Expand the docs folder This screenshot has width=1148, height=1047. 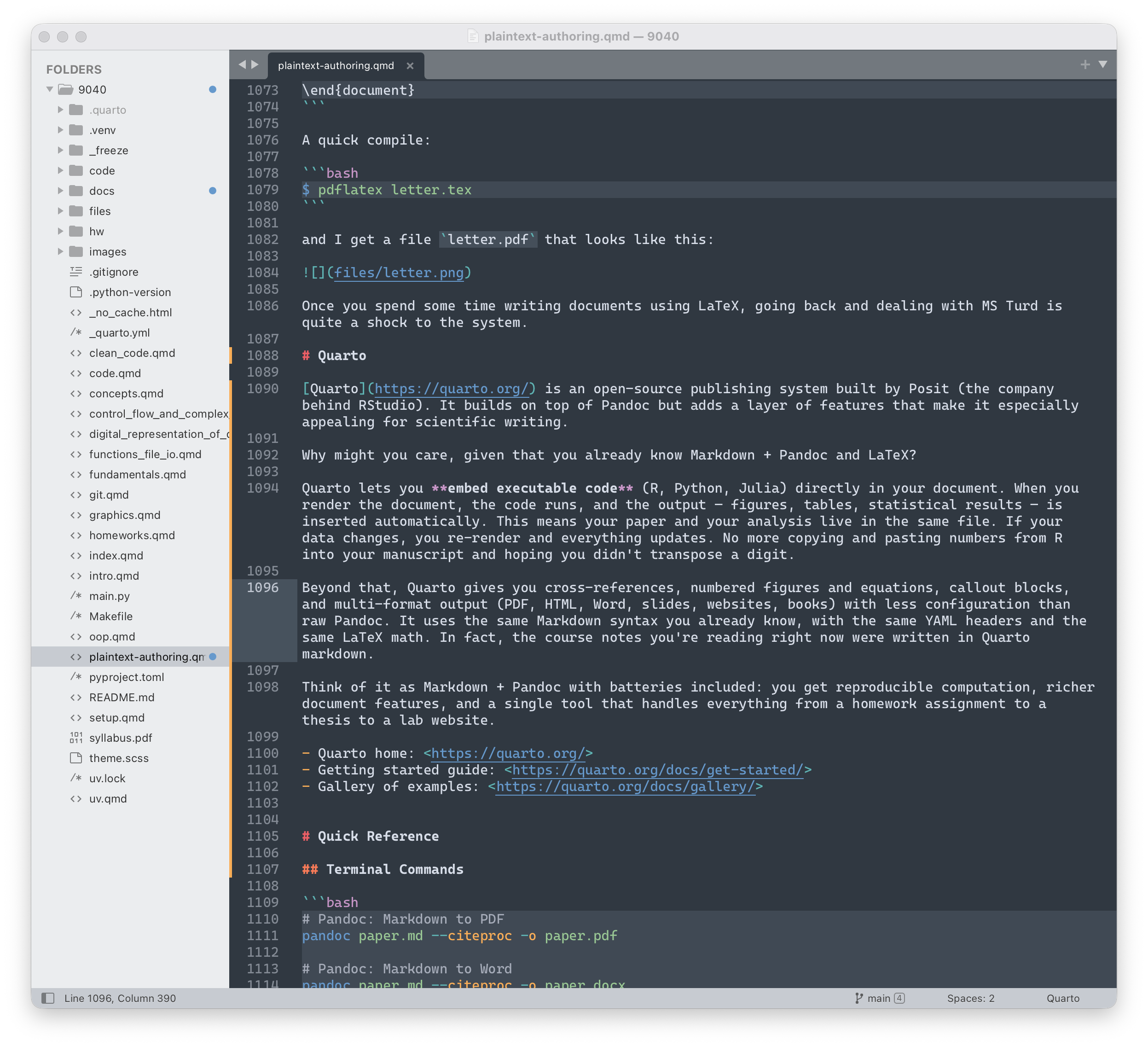click(x=60, y=190)
